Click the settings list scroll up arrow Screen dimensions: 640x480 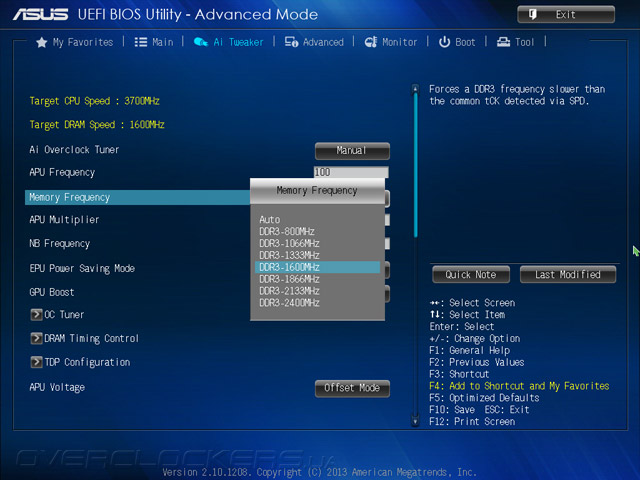(415, 89)
